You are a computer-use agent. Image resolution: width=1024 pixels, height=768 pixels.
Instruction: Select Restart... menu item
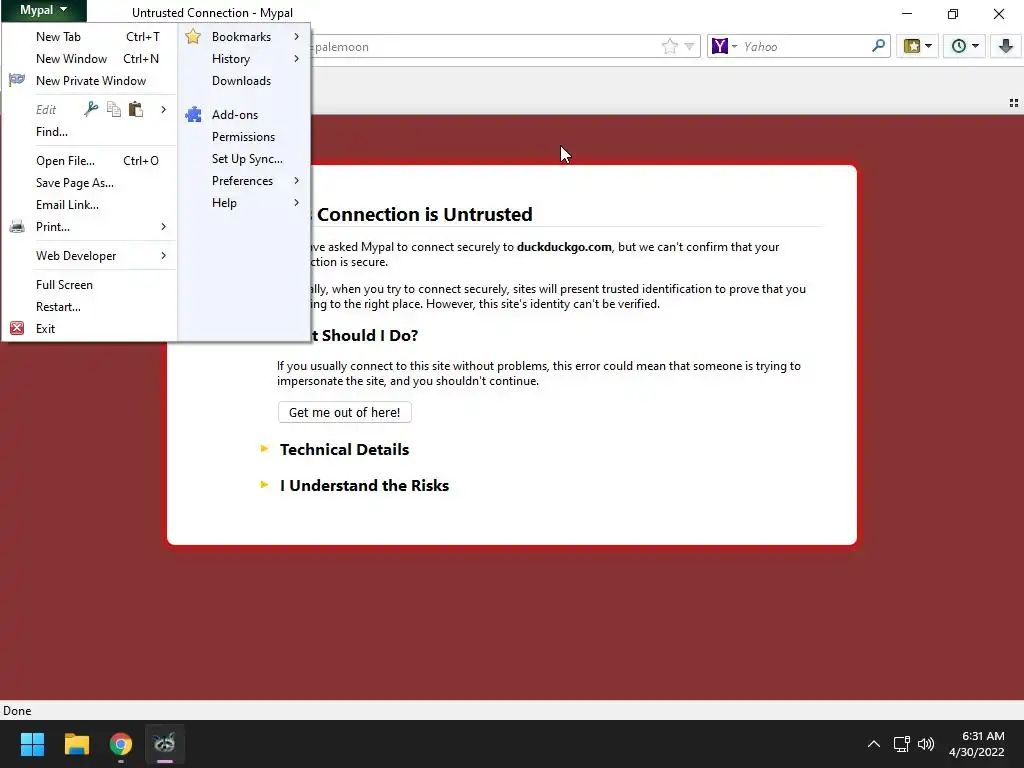(89, 306)
